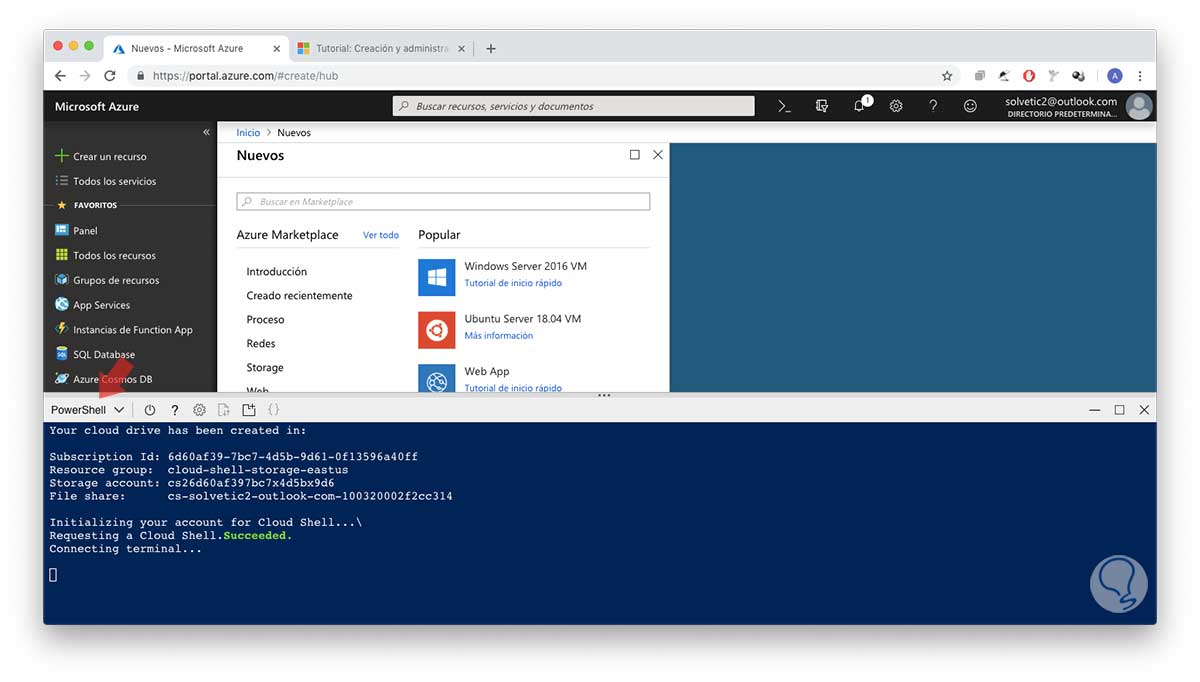Go back in the browser
1200x682 pixels.
60,76
